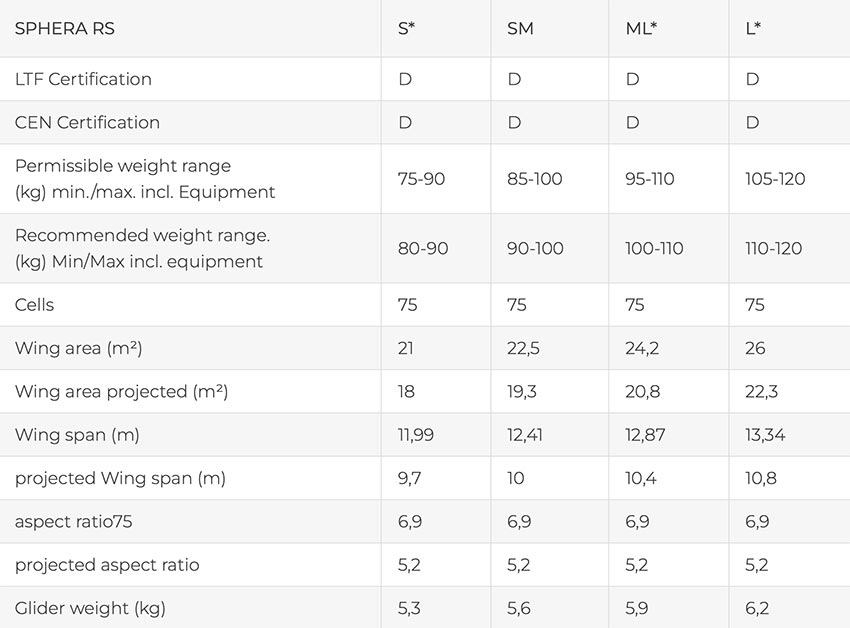Select the L* size column header
The image size is (850, 628).
click(x=753, y=28)
